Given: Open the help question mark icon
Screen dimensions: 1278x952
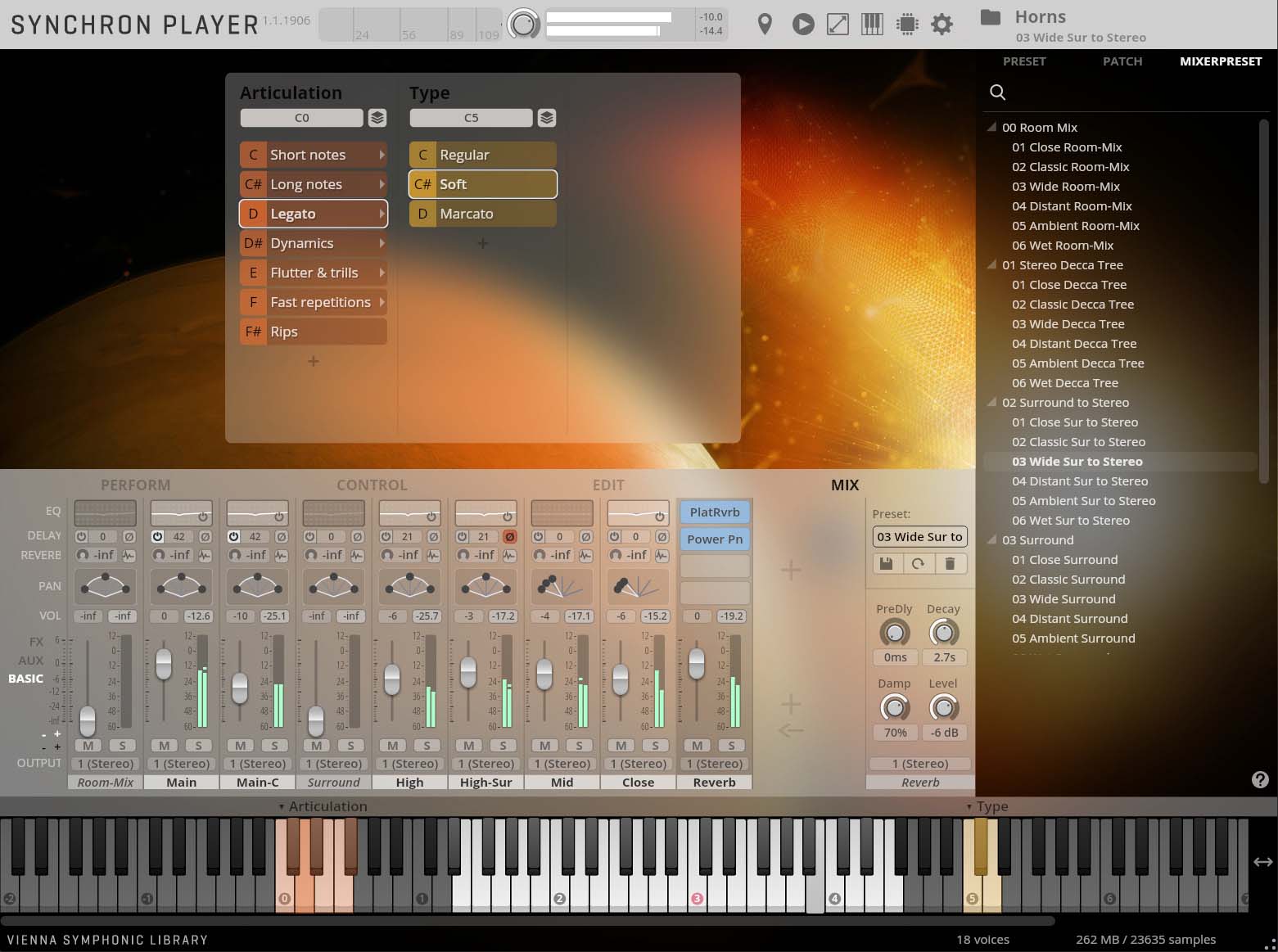Looking at the screenshot, I should [1261, 779].
